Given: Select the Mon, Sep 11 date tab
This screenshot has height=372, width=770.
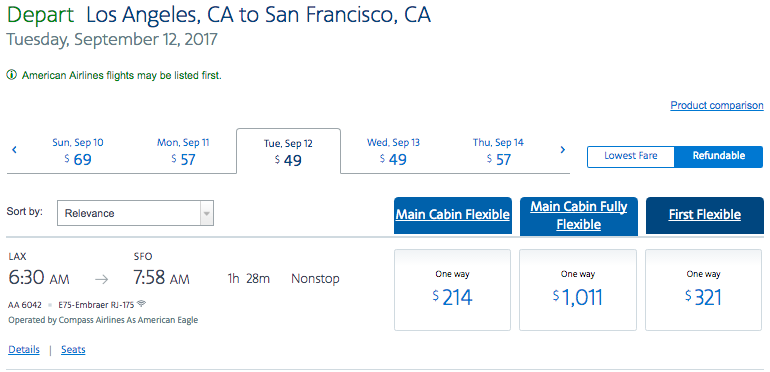Looking at the screenshot, I should 183,151.
